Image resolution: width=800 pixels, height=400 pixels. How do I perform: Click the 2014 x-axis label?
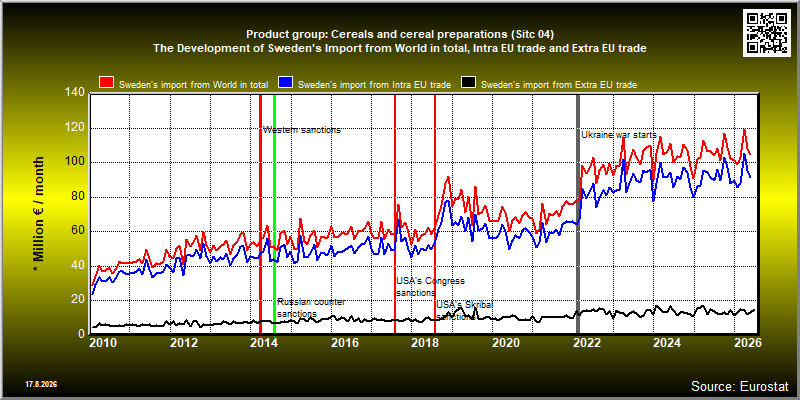264,343
